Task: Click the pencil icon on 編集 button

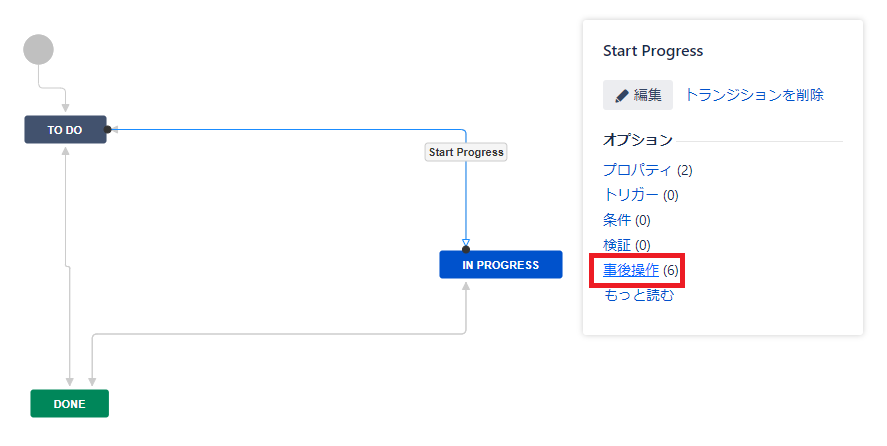Action: click(x=622, y=96)
